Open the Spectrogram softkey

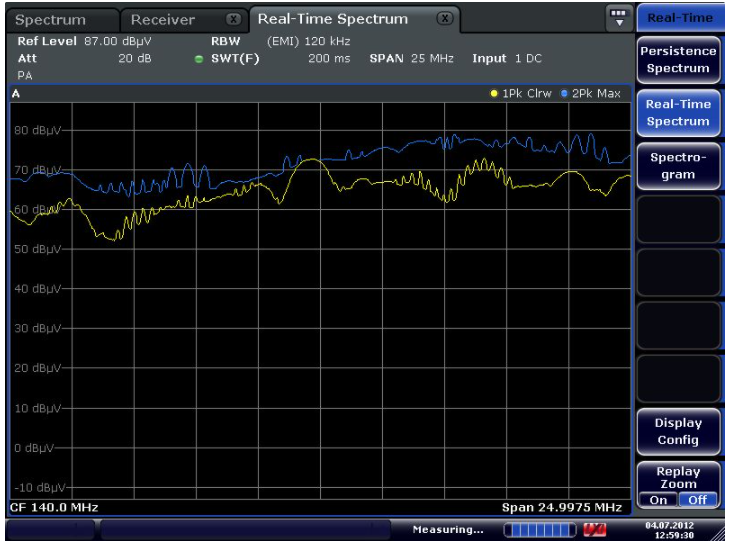(x=677, y=166)
